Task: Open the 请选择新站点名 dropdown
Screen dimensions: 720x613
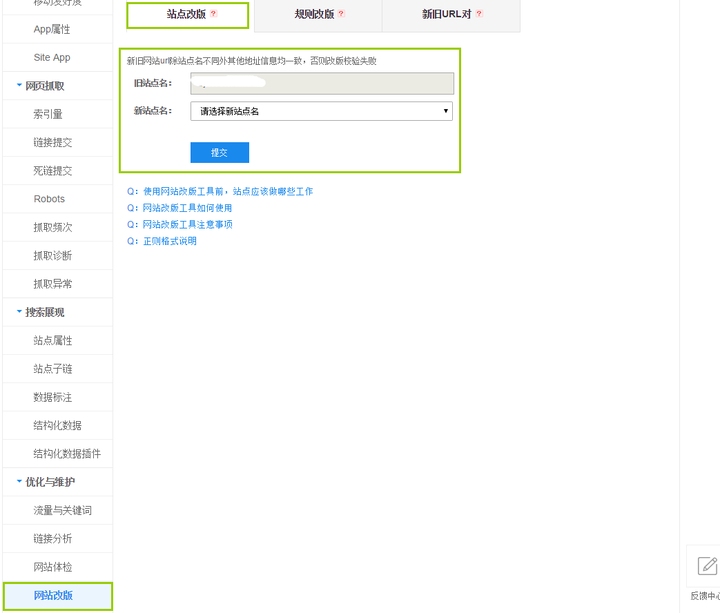Action: click(x=321, y=111)
